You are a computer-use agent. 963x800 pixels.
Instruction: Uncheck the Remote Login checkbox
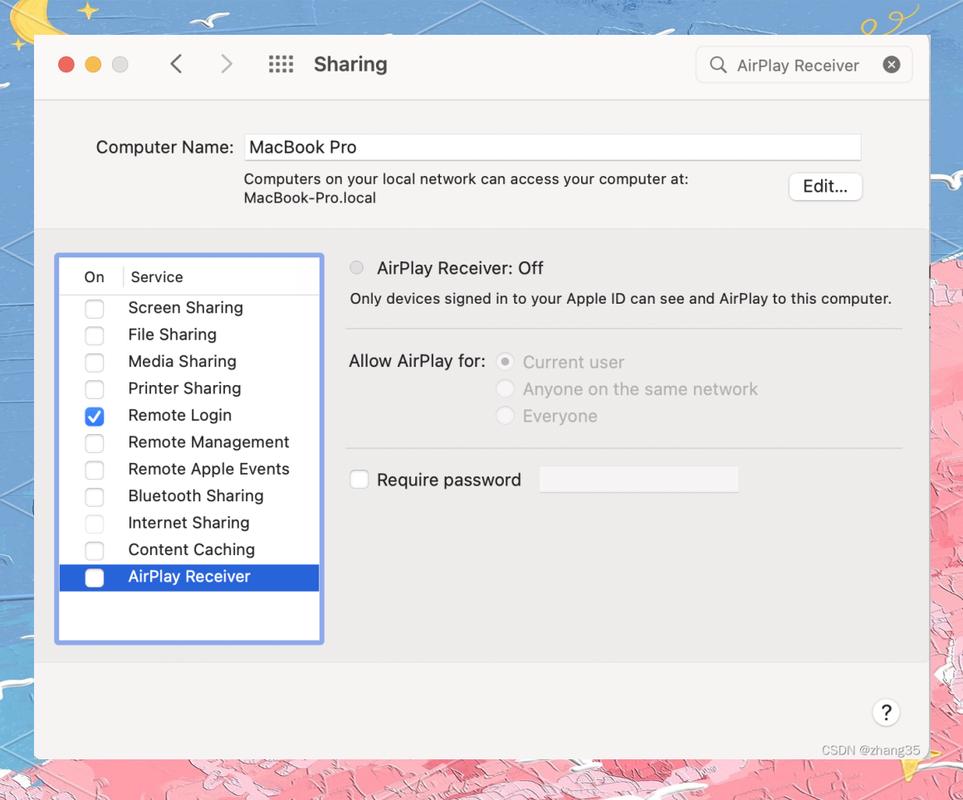[94, 416]
